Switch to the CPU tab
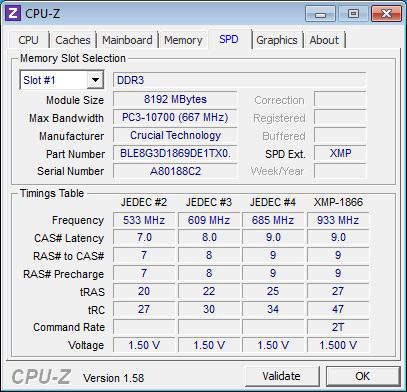This screenshot has width=407, height=392. [x=28, y=40]
